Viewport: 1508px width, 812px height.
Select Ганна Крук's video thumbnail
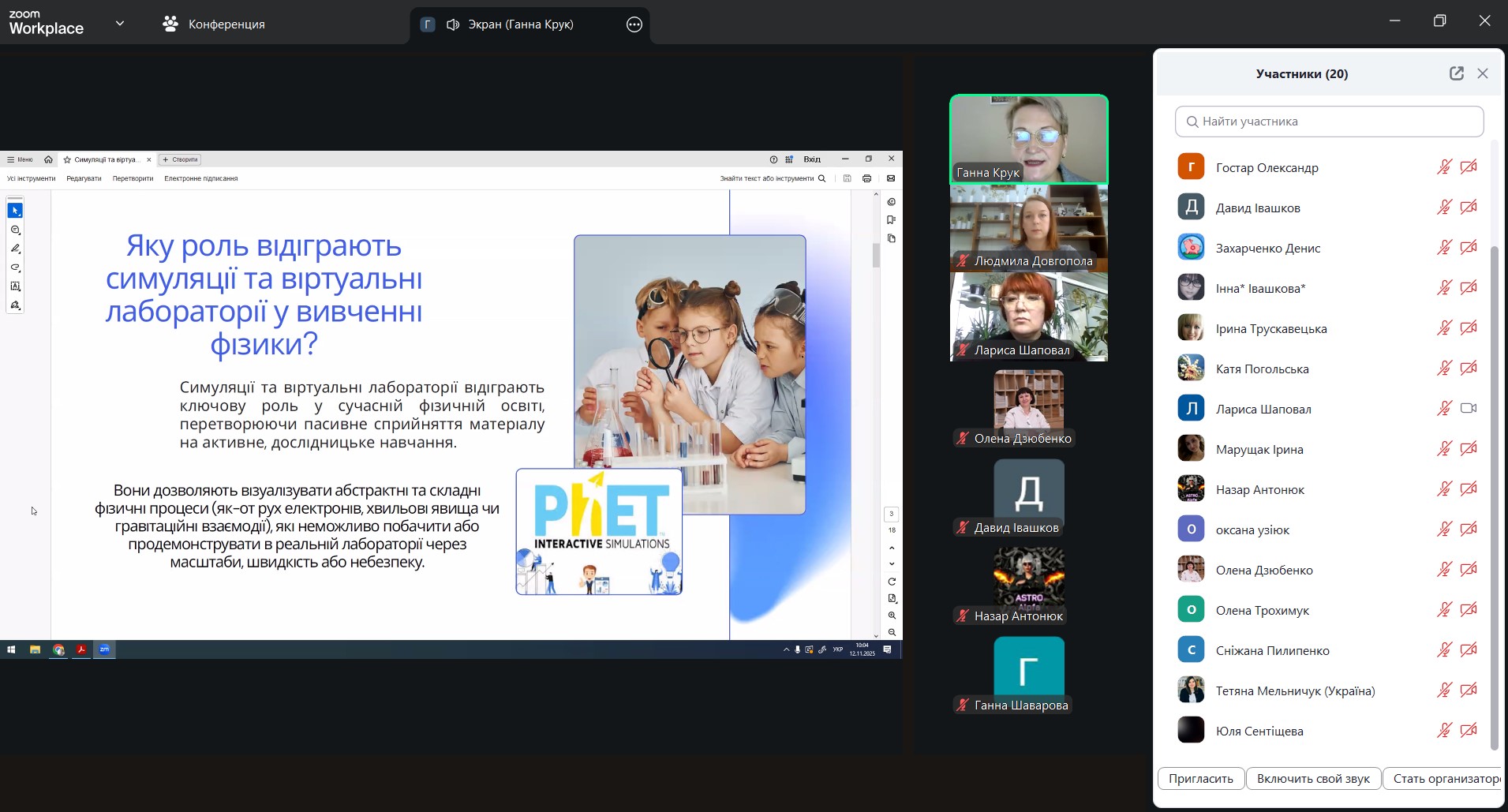tap(1028, 139)
